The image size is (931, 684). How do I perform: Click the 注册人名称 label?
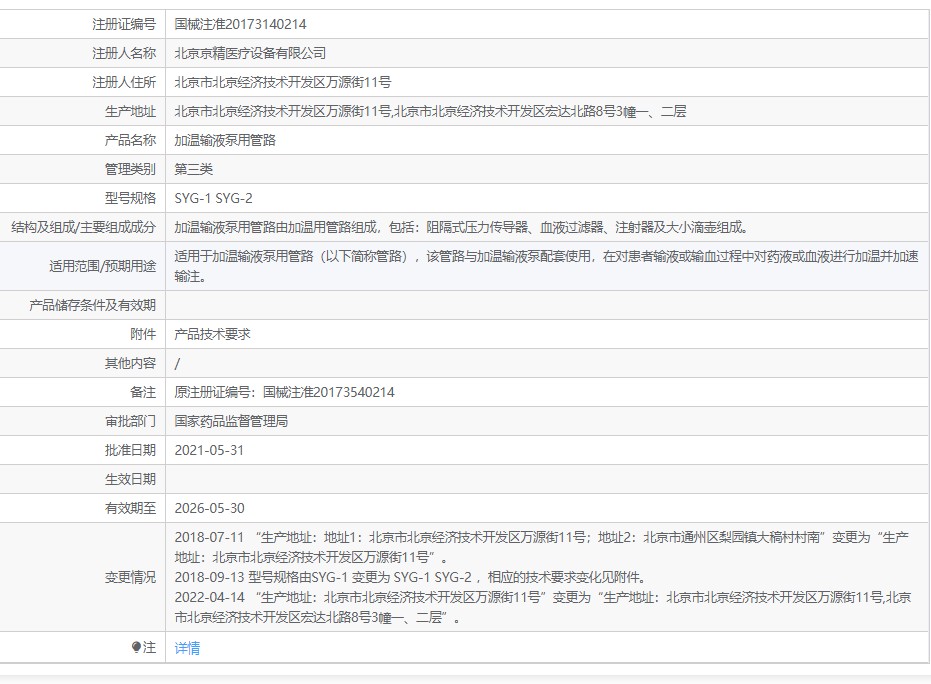tap(124, 53)
